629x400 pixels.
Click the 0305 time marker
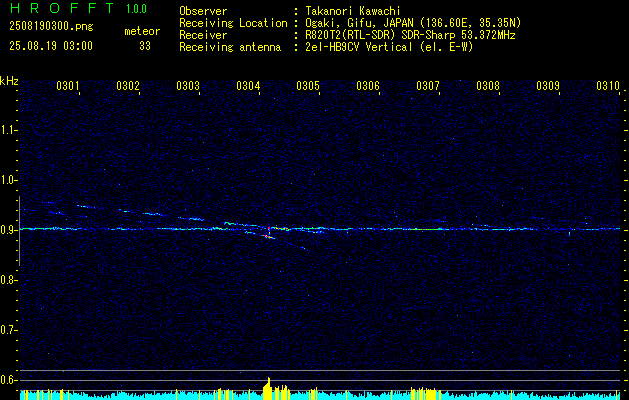(x=308, y=85)
